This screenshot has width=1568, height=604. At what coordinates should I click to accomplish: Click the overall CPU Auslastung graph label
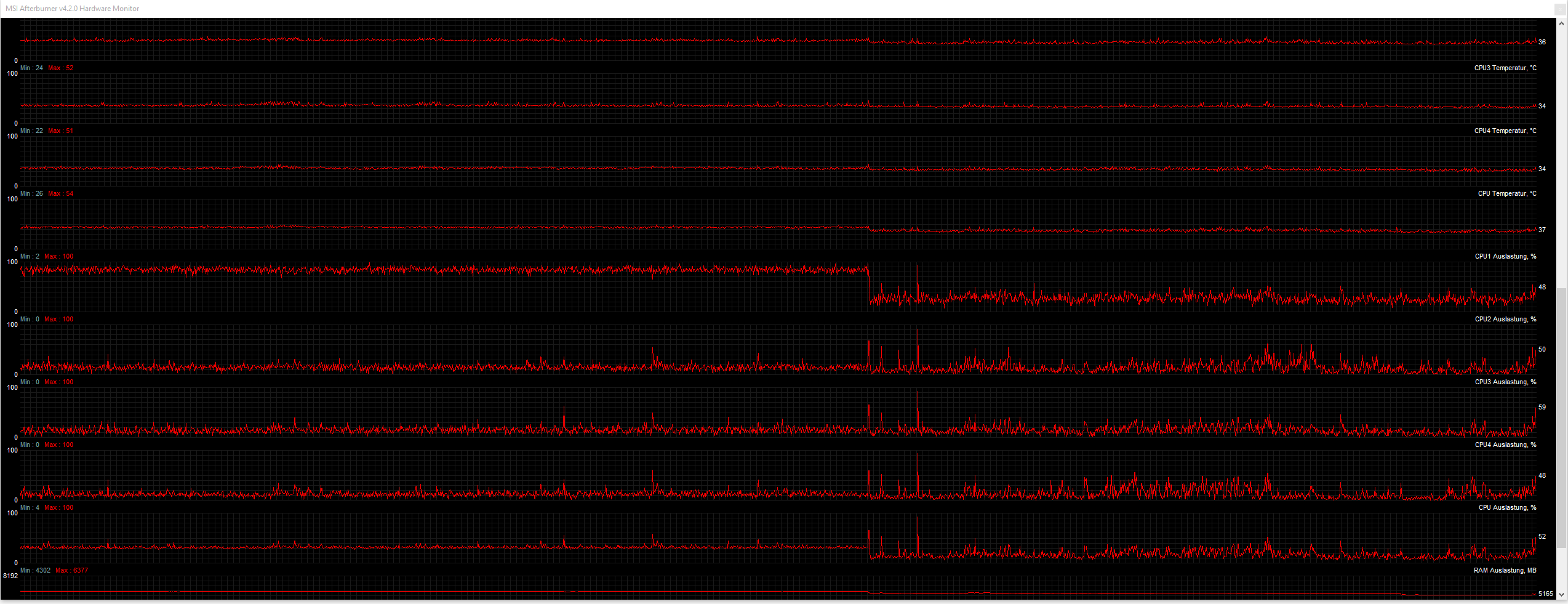1507,507
